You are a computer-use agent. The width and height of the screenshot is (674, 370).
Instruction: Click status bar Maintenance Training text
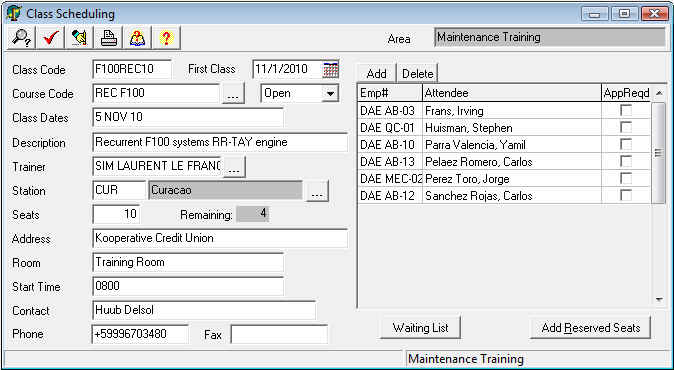point(466,359)
